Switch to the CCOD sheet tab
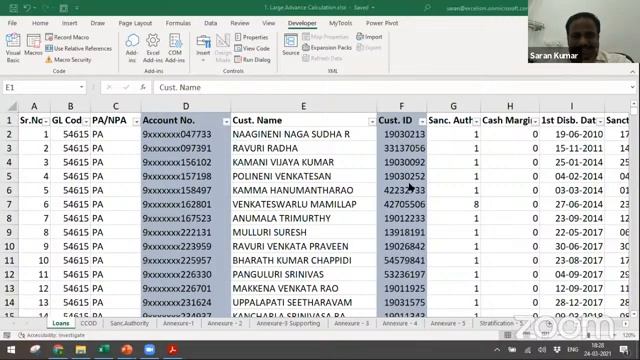 (89, 323)
